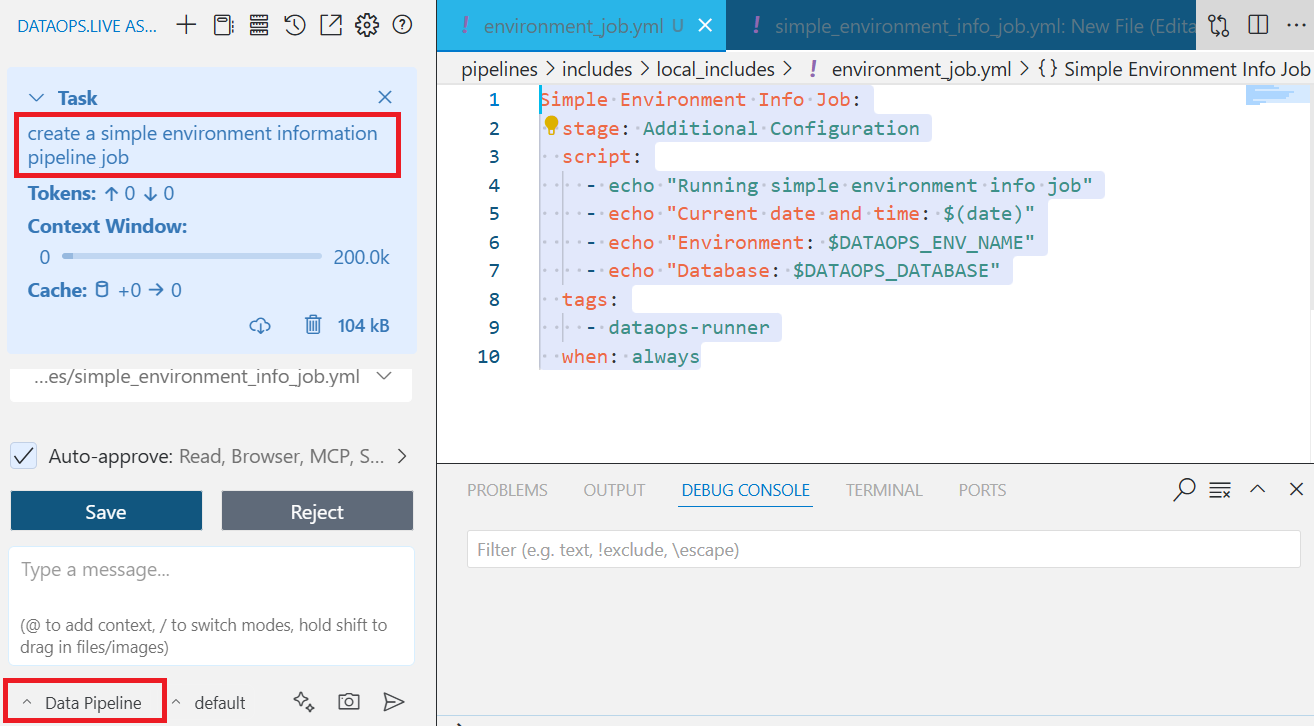Open the PORTS panel tab
Viewport: 1314px width, 726px height.
click(x=982, y=490)
